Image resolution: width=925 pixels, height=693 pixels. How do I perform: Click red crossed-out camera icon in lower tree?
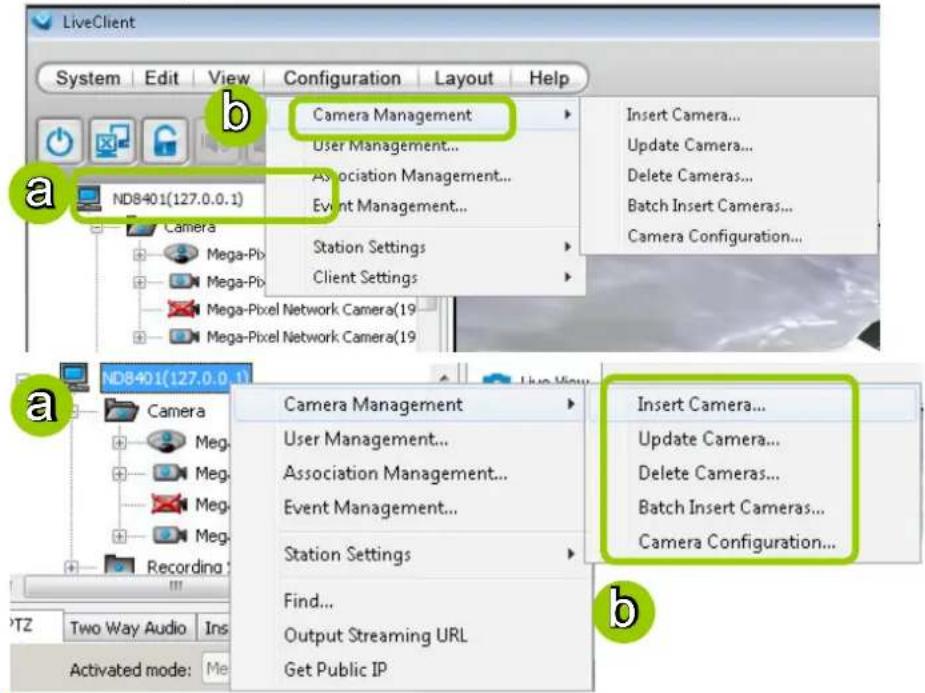coord(169,504)
